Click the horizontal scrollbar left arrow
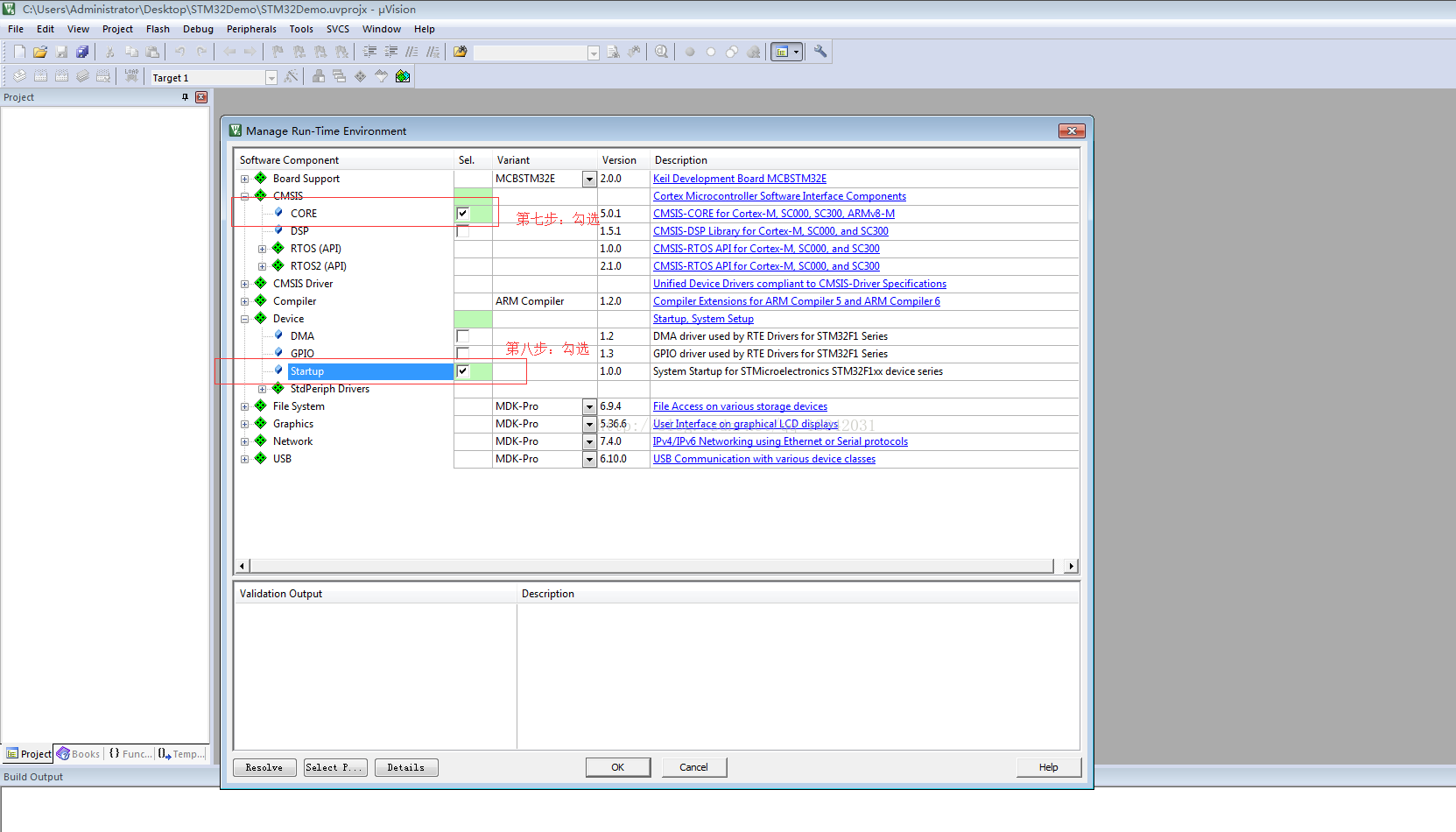The height and width of the screenshot is (832, 1456). point(243,567)
